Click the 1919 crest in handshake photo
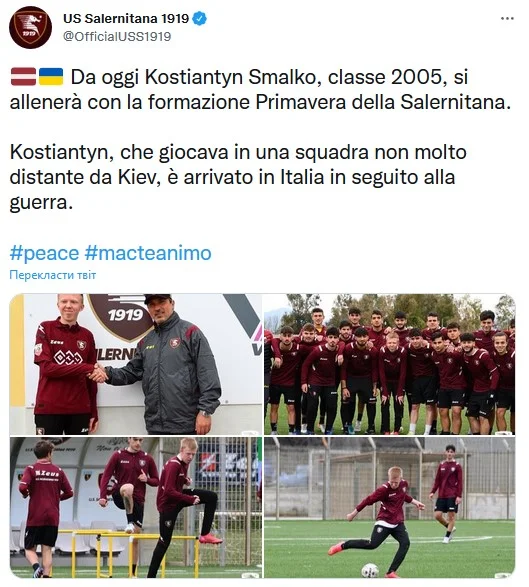This screenshot has width=529, height=587. (121, 316)
